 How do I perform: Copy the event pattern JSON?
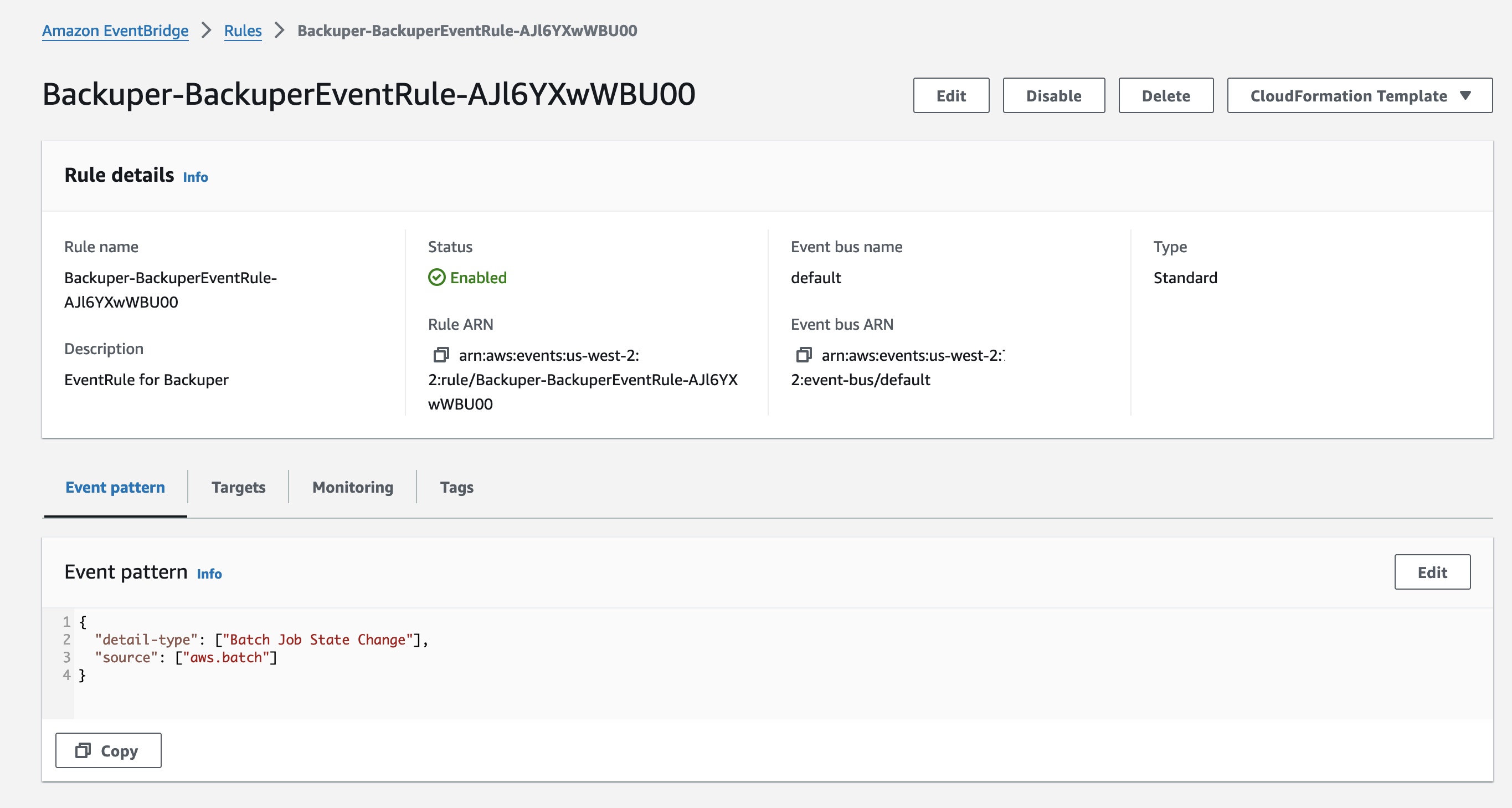[108, 750]
